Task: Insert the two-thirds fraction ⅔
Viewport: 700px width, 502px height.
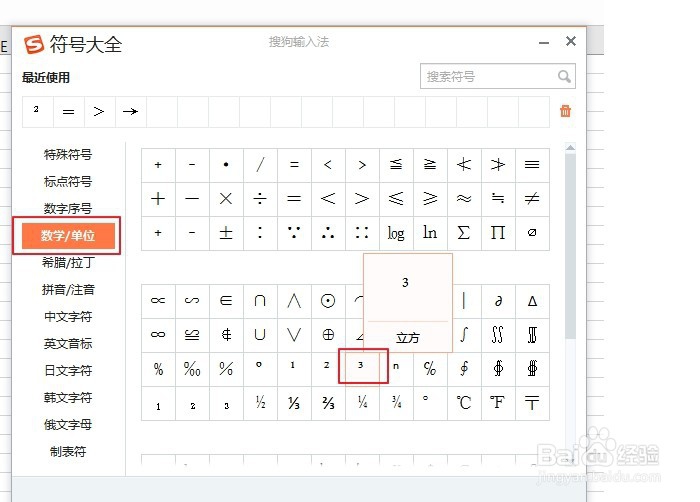Action: click(x=328, y=403)
